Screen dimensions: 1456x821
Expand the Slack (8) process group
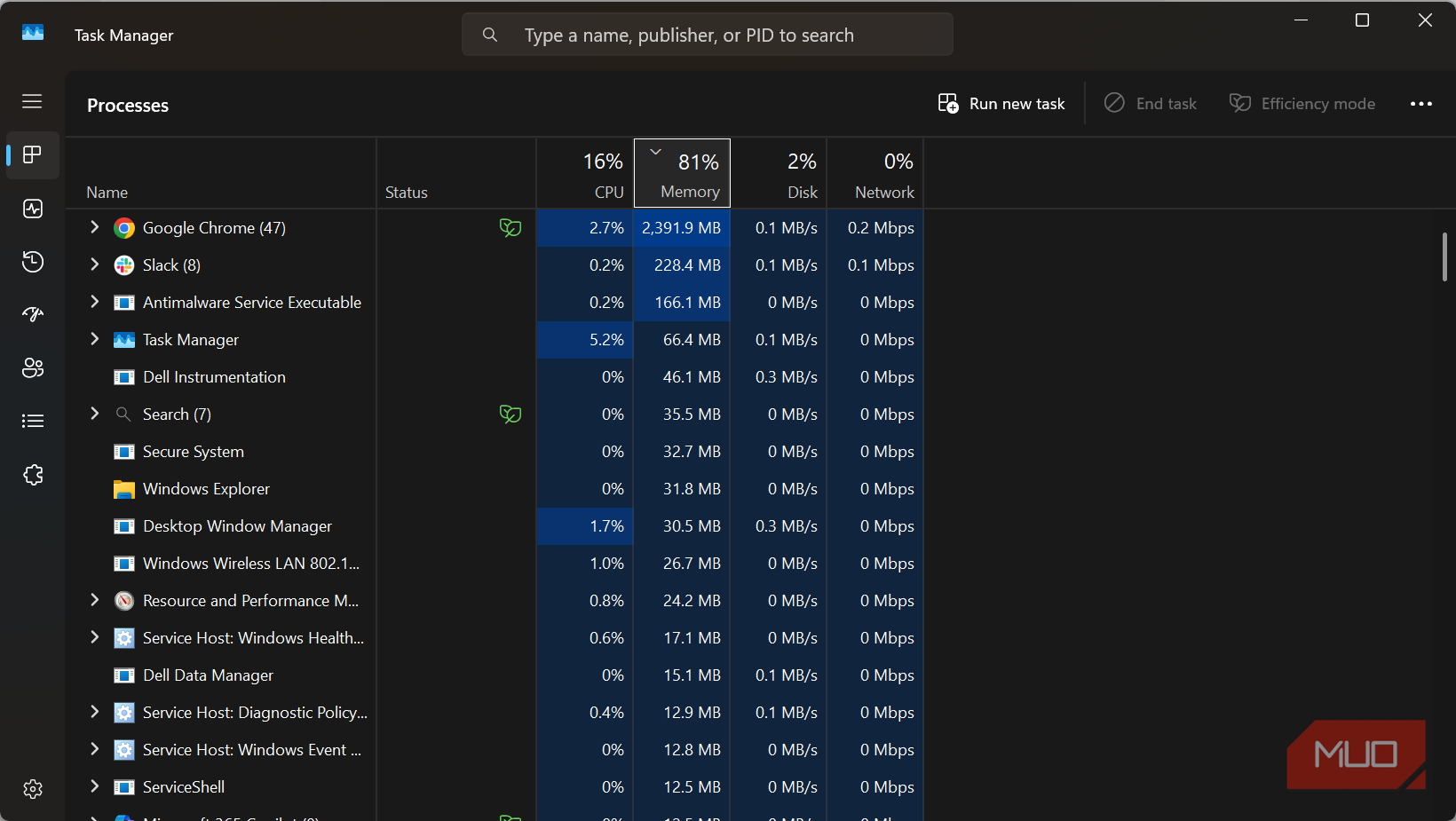(x=94, y=264)
